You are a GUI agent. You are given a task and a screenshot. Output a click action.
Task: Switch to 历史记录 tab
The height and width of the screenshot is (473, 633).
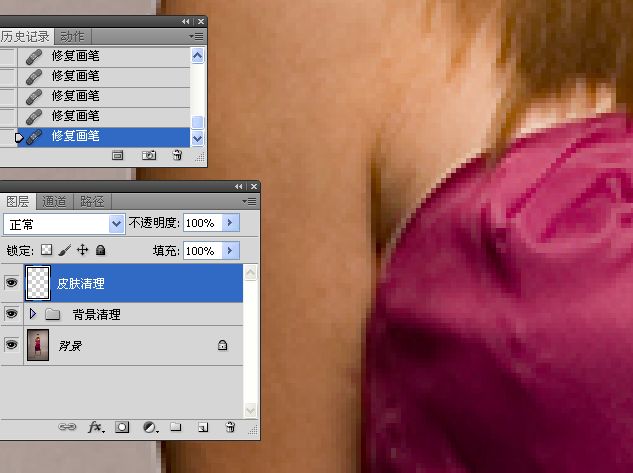25,37
